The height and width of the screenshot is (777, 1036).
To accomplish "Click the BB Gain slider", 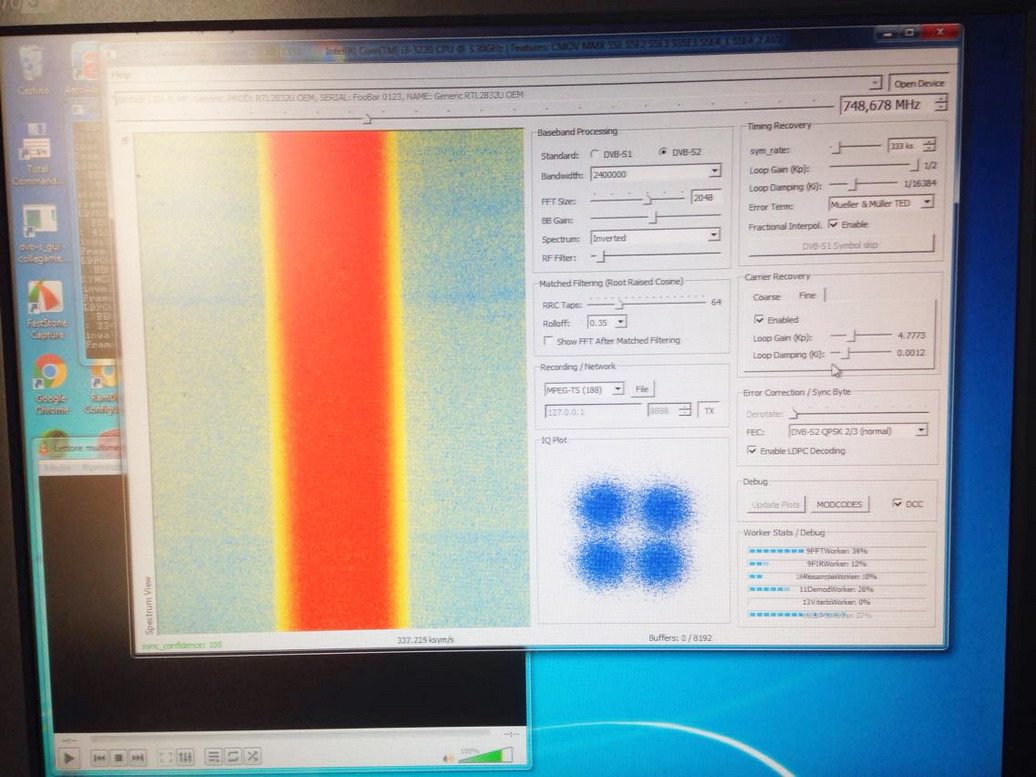I will (654, 217).
